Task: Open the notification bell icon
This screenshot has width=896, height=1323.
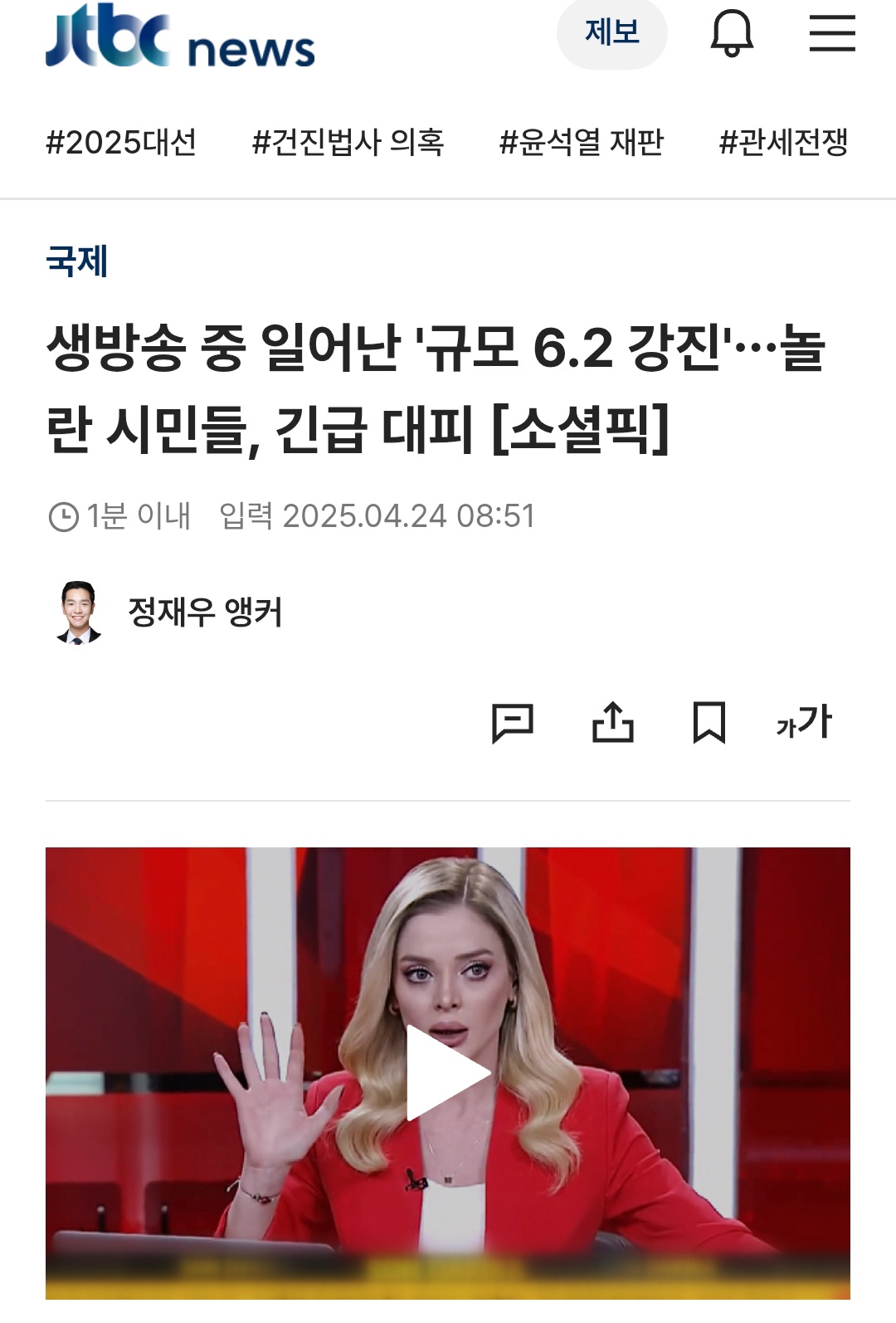Action: [732, 33]
